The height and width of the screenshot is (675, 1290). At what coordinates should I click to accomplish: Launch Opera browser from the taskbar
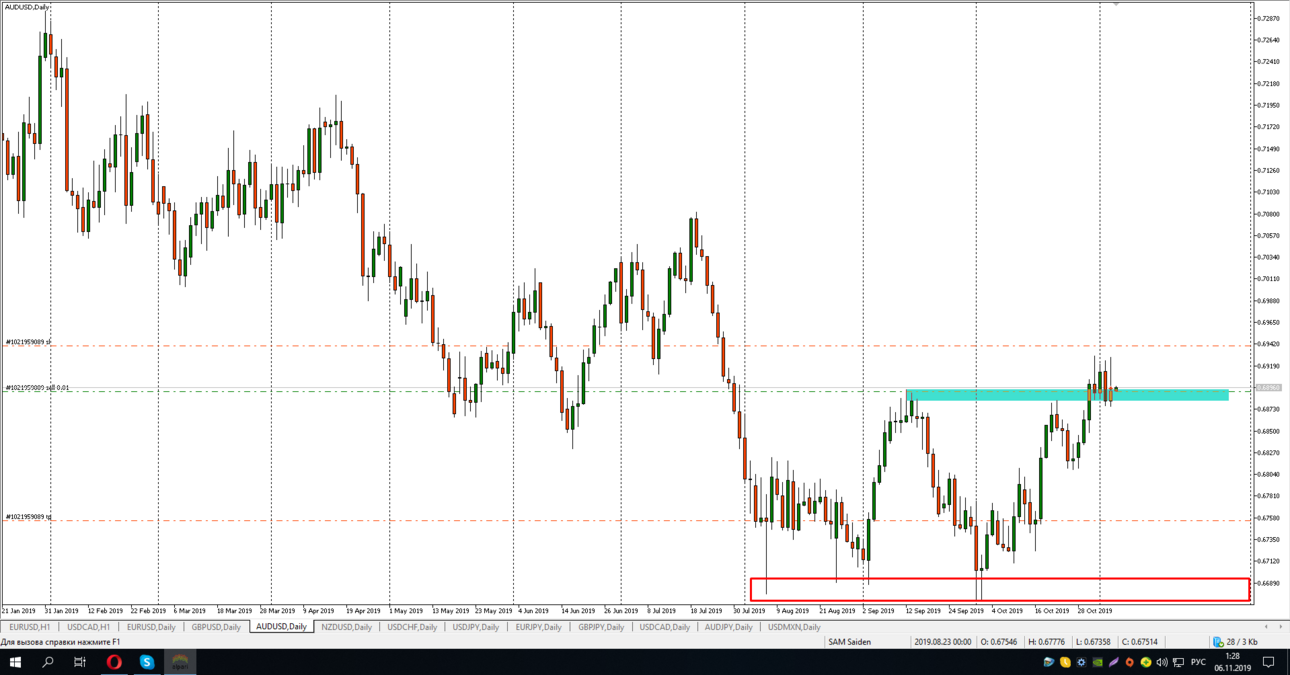tap(114, 662)
